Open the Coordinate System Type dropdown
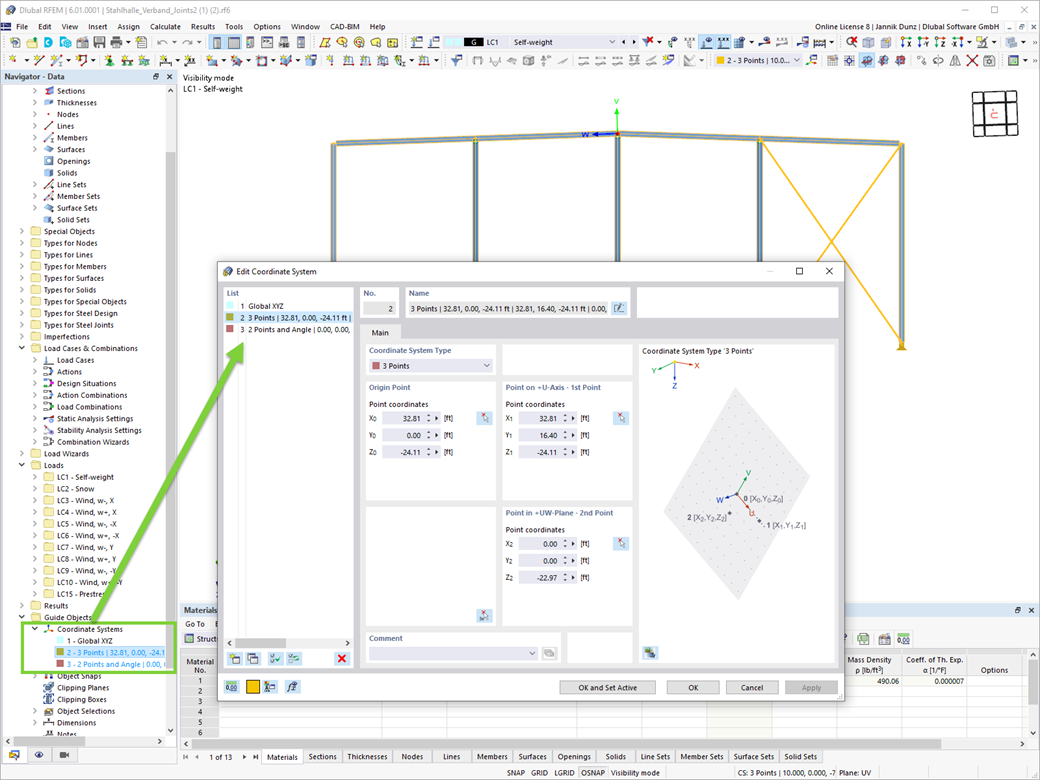The width and height of the screenshot is (1040, 780). click(x=430, y=365)
